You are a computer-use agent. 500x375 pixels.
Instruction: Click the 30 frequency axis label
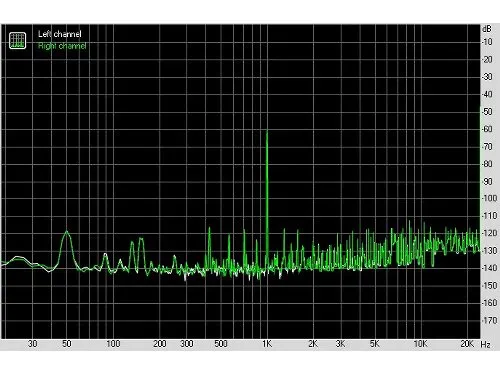tap(32, 344)
